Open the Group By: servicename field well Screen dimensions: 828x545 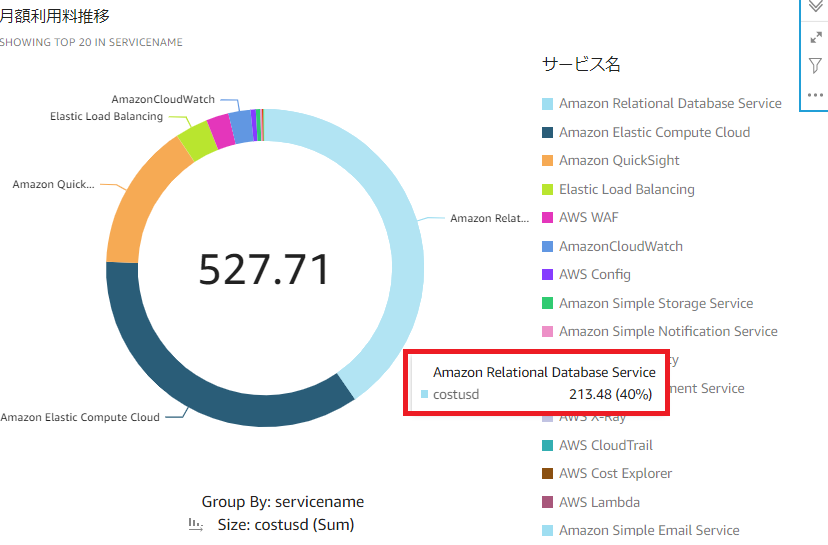(283, 502)
